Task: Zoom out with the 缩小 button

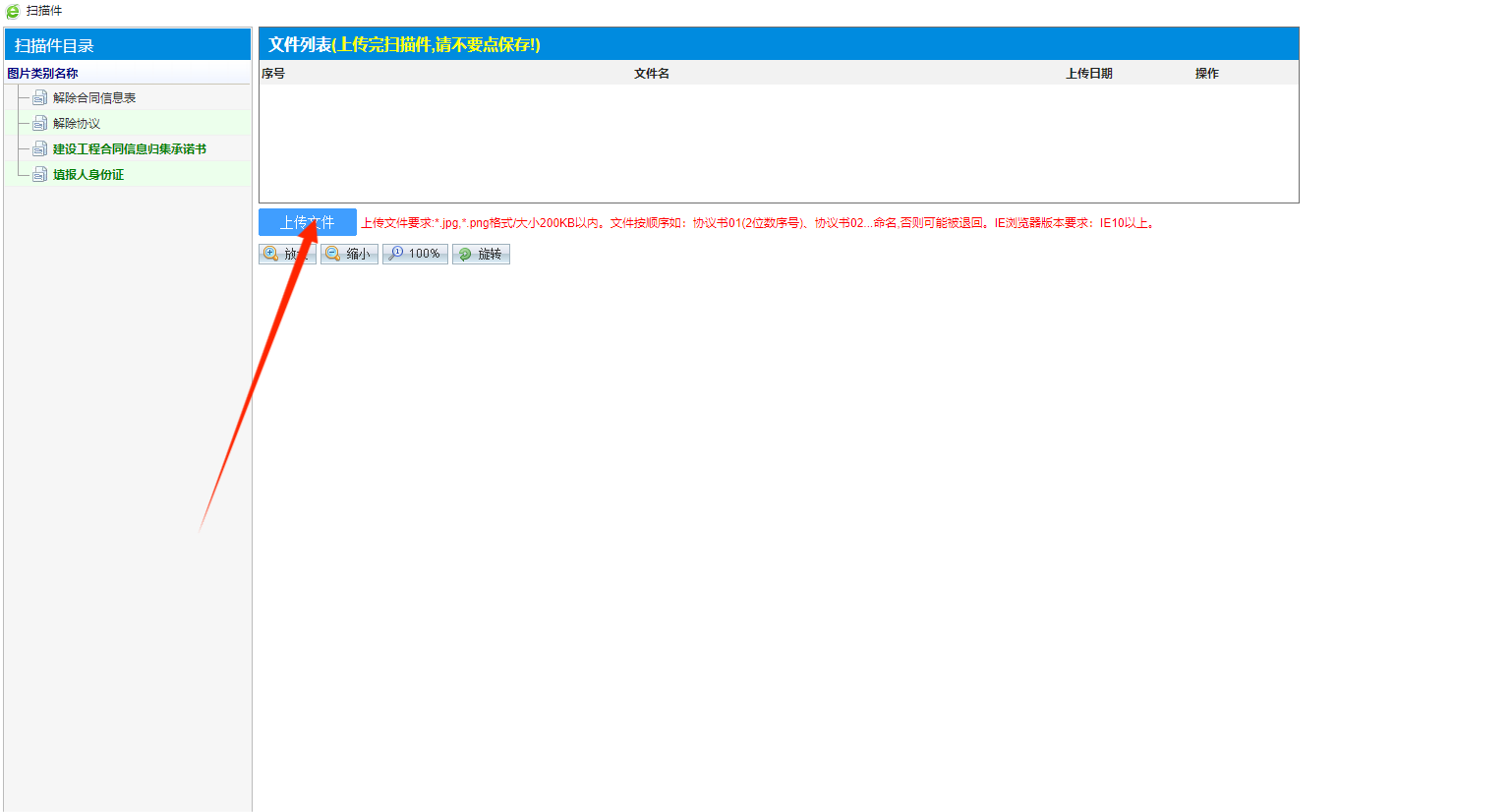Action: coord(349,254)
